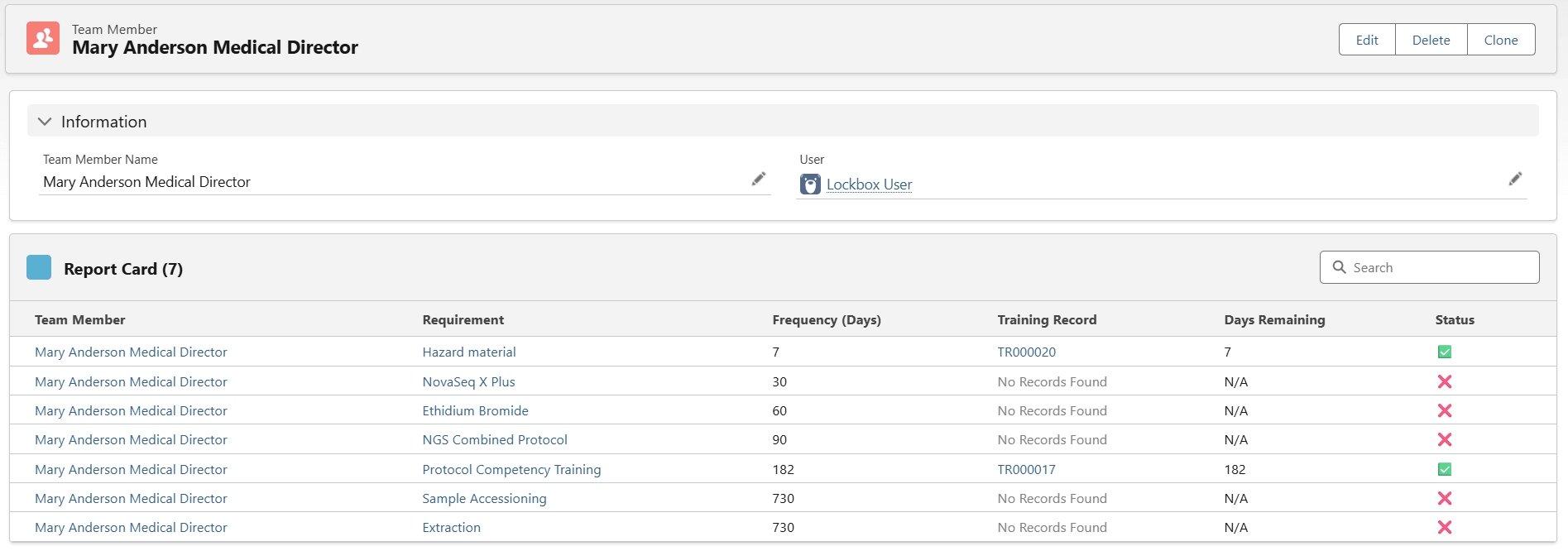Open the Lockbox User link
This screenshot has height=551, width=1568.
(x=869, y=184)
